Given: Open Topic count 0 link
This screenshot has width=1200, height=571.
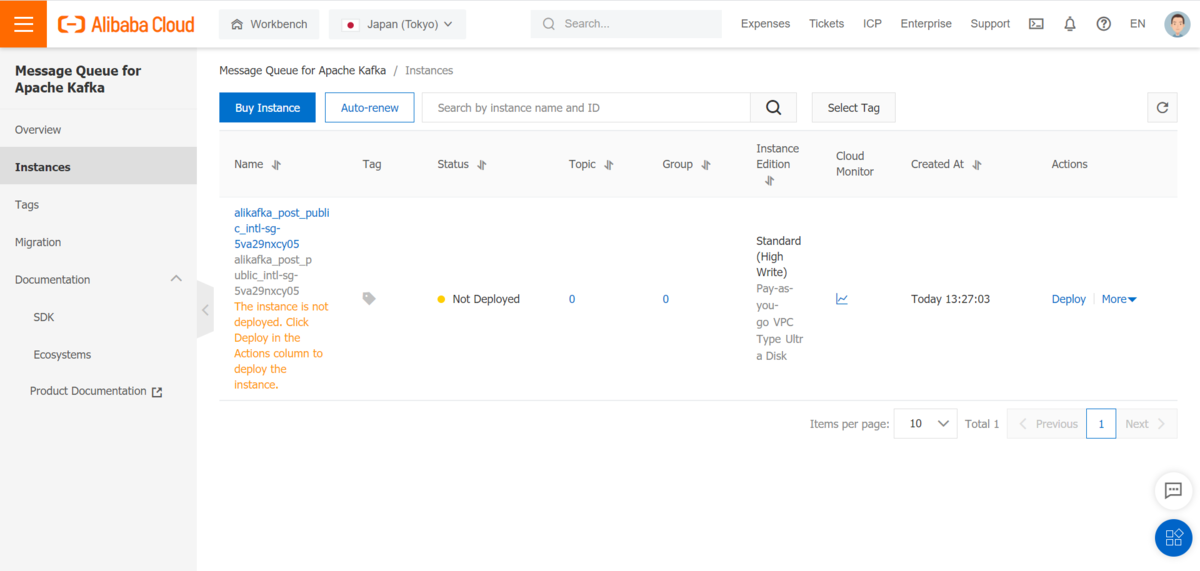Looking at the screenshot, I should click(x=572, y=299).
